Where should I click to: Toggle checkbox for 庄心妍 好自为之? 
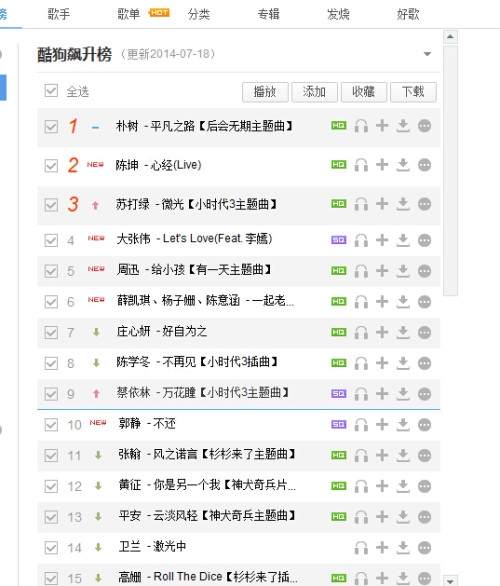[51, 333]
